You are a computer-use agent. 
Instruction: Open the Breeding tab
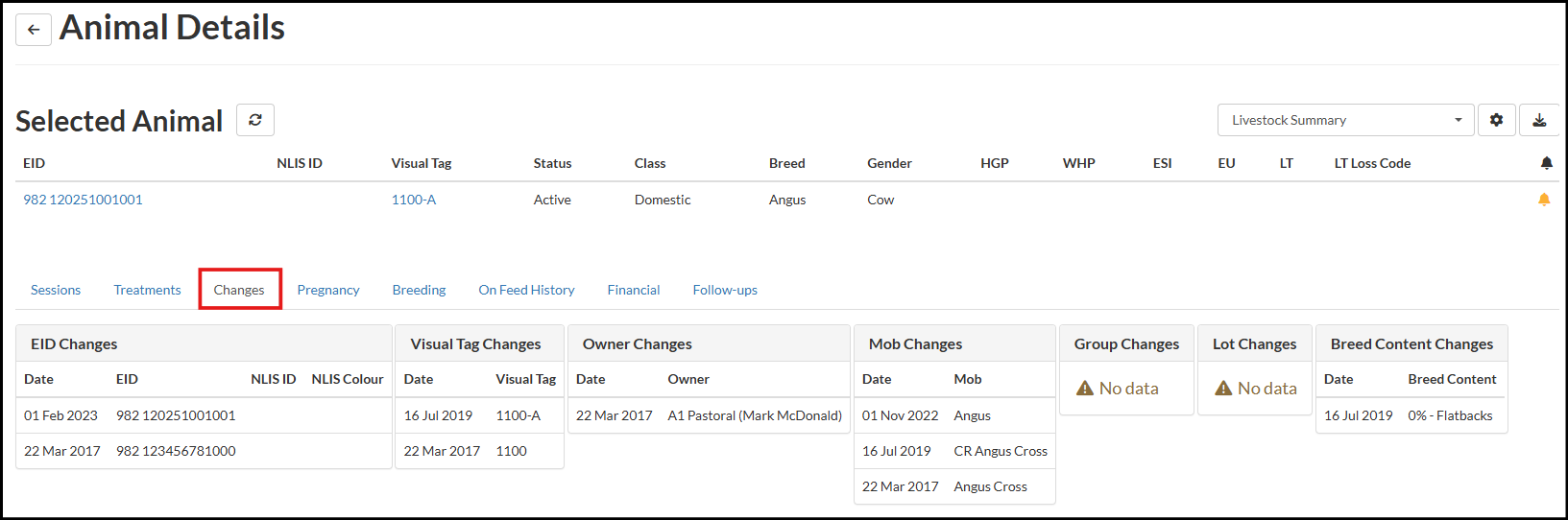(419, 290)
